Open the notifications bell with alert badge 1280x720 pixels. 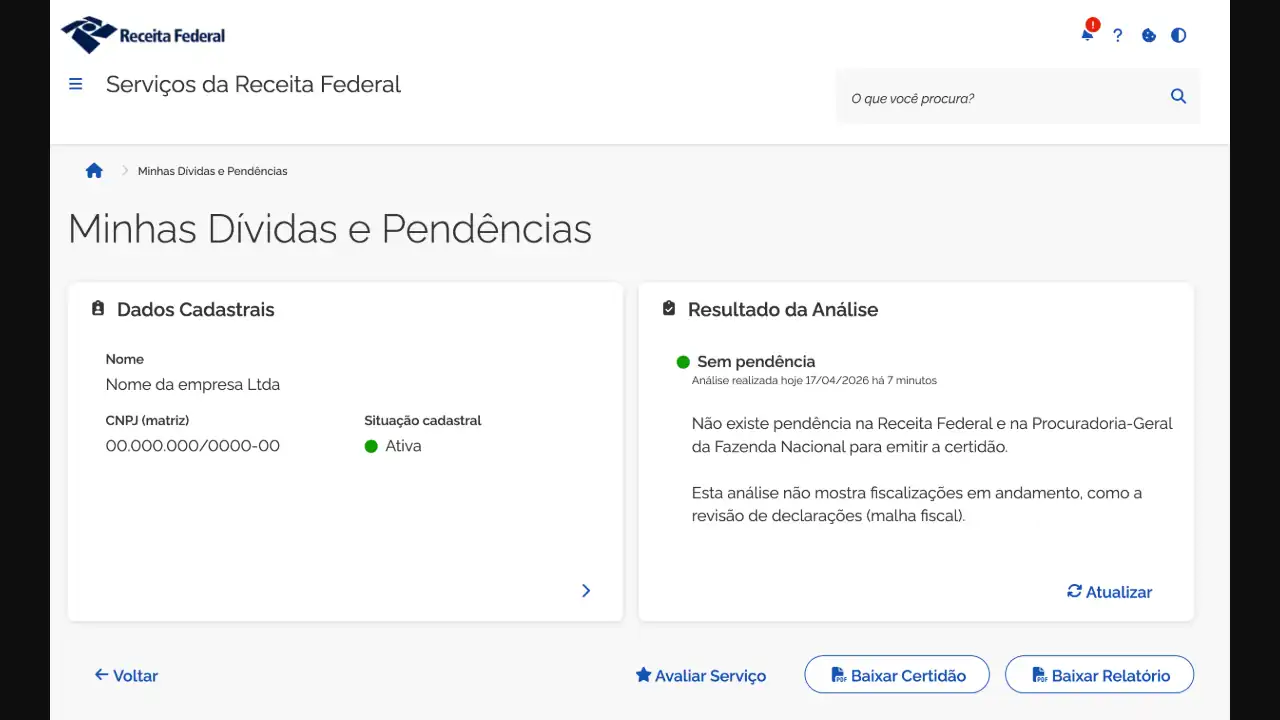tap(1087, 35)
